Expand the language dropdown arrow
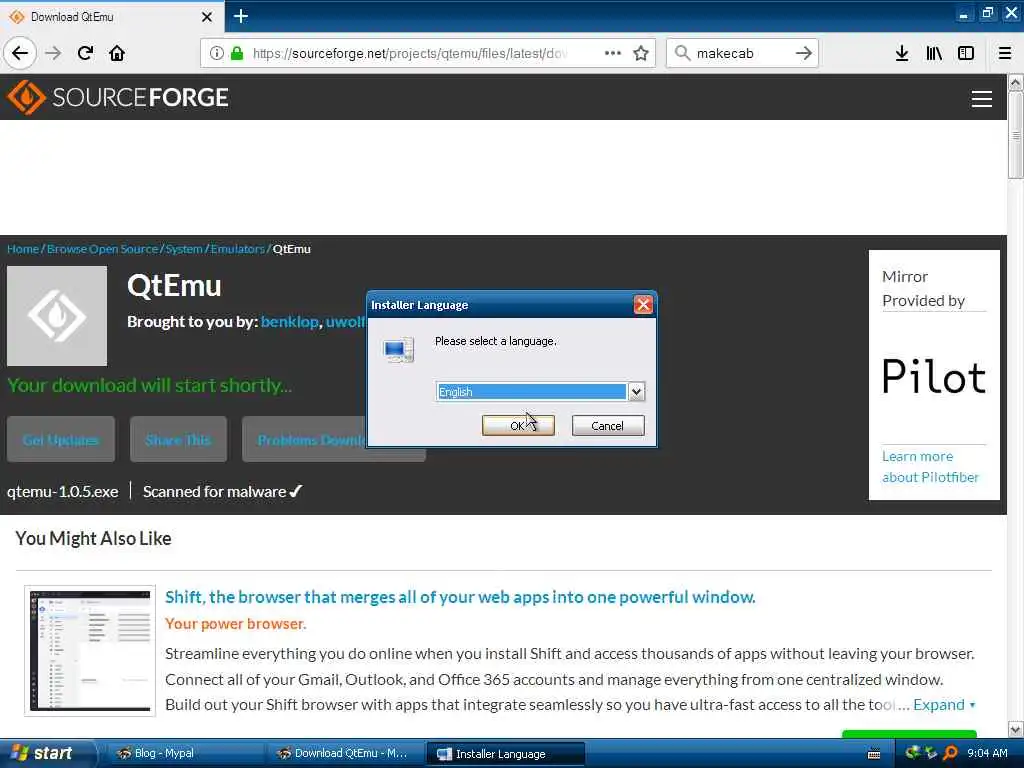 636,392
